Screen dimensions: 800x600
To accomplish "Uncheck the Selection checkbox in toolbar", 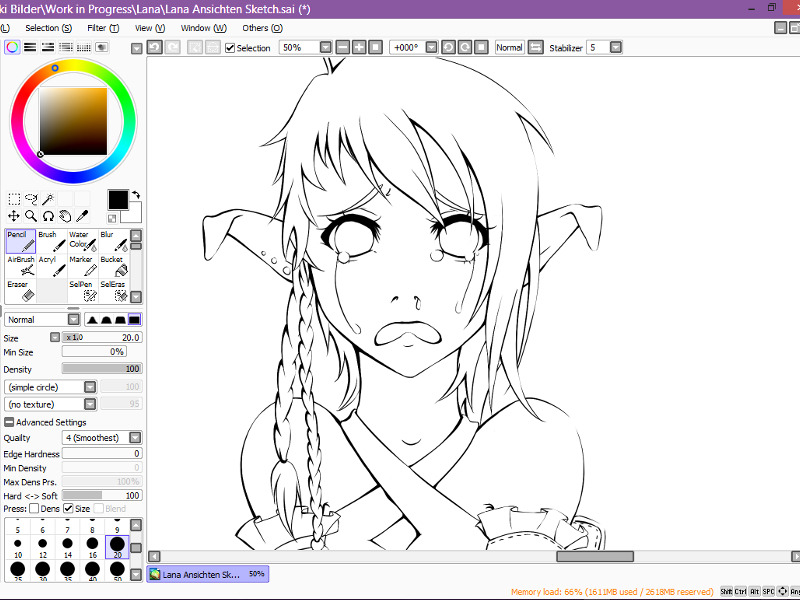I will (x=230, y=48).
